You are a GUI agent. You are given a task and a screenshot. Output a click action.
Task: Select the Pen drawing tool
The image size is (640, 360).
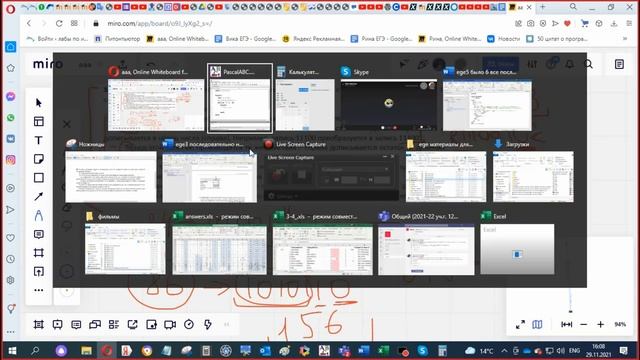point(39,215)
